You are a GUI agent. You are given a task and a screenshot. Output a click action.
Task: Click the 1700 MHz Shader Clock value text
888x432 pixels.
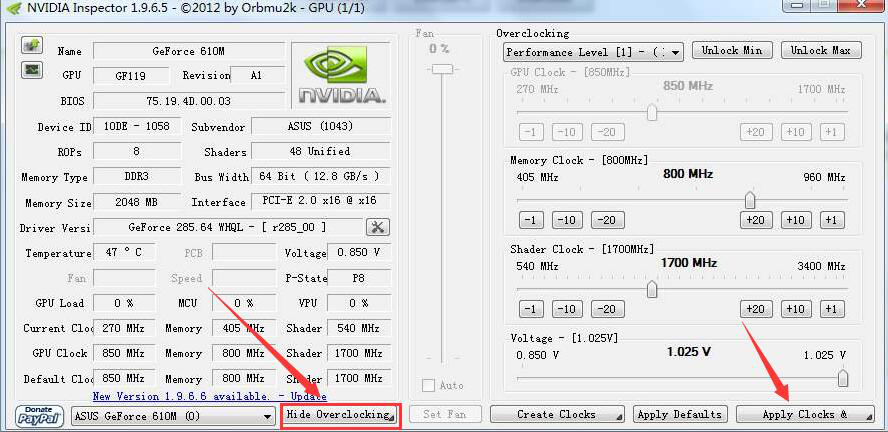pyautogui.click(x=689, y=263)
